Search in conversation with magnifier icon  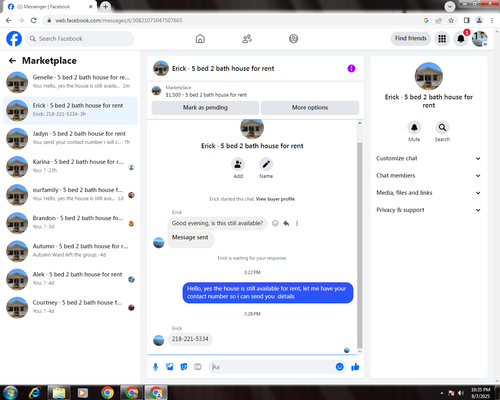[442, 127]
